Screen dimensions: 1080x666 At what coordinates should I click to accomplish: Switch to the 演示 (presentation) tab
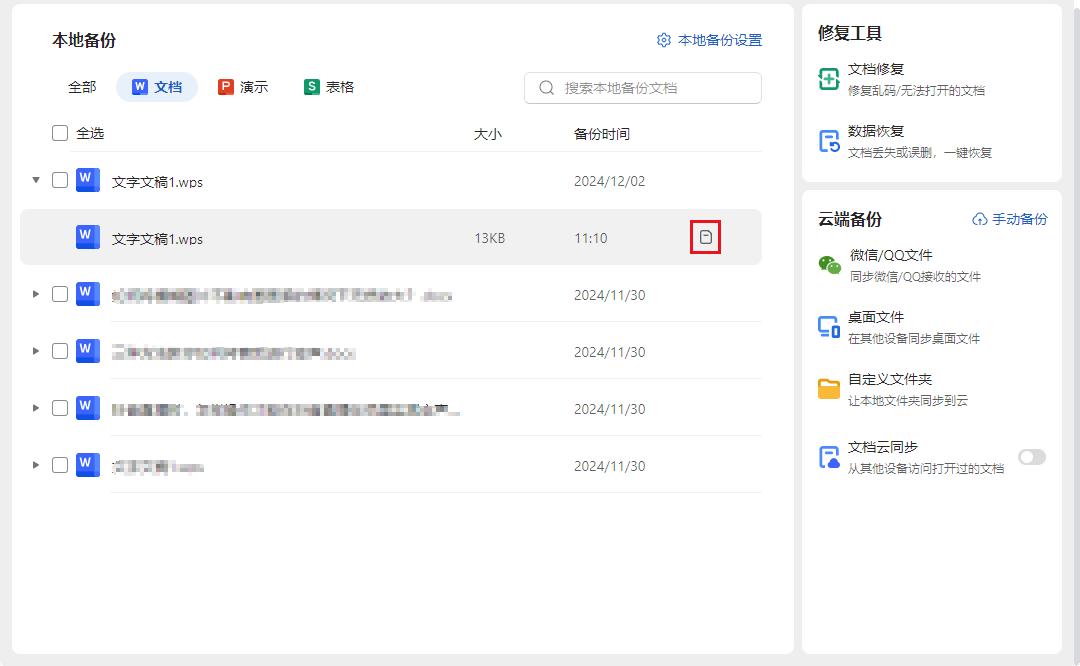(x=243, y=87)
